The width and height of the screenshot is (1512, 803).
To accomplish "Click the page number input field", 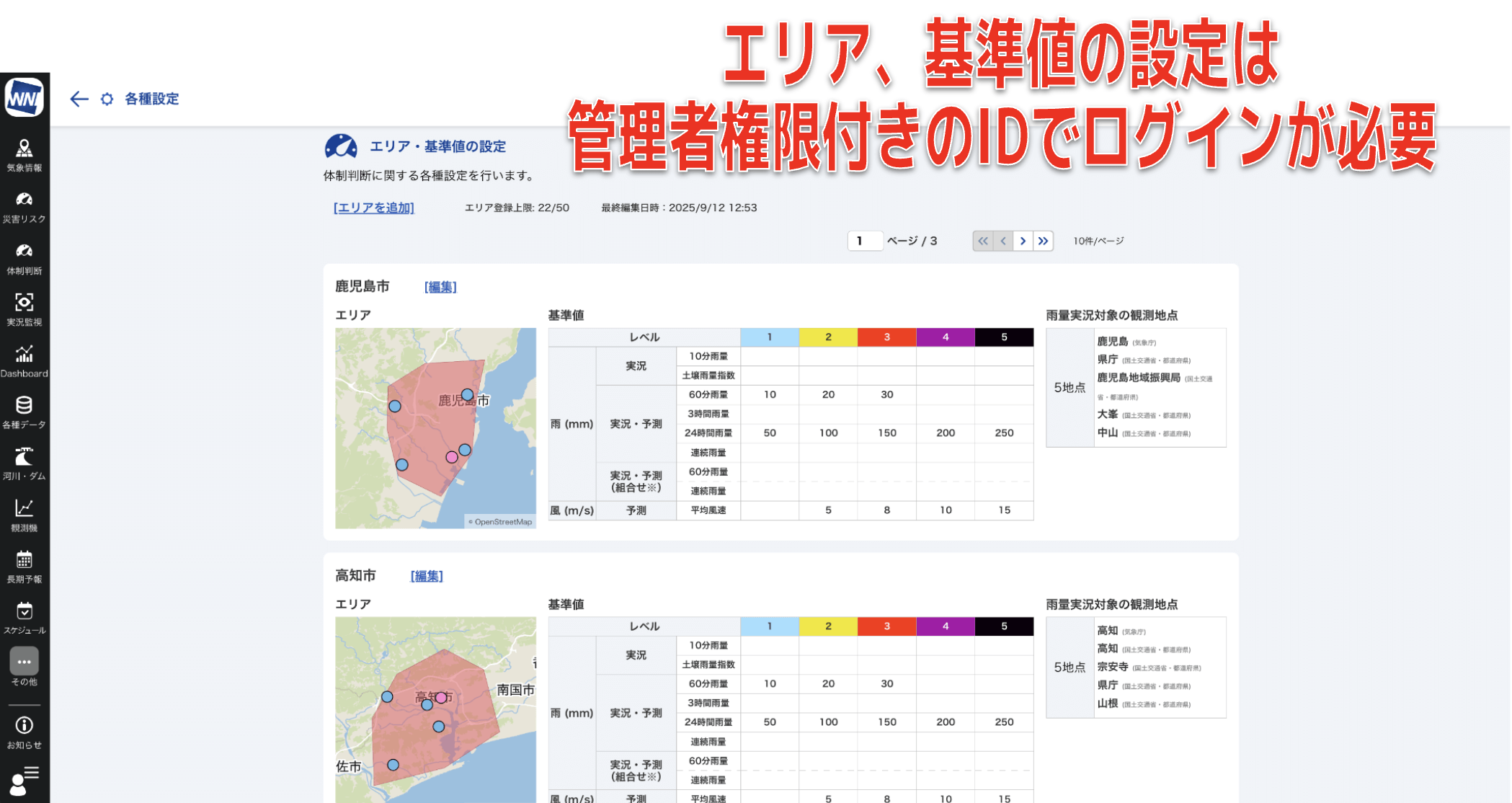I will [x=865, y=241].
